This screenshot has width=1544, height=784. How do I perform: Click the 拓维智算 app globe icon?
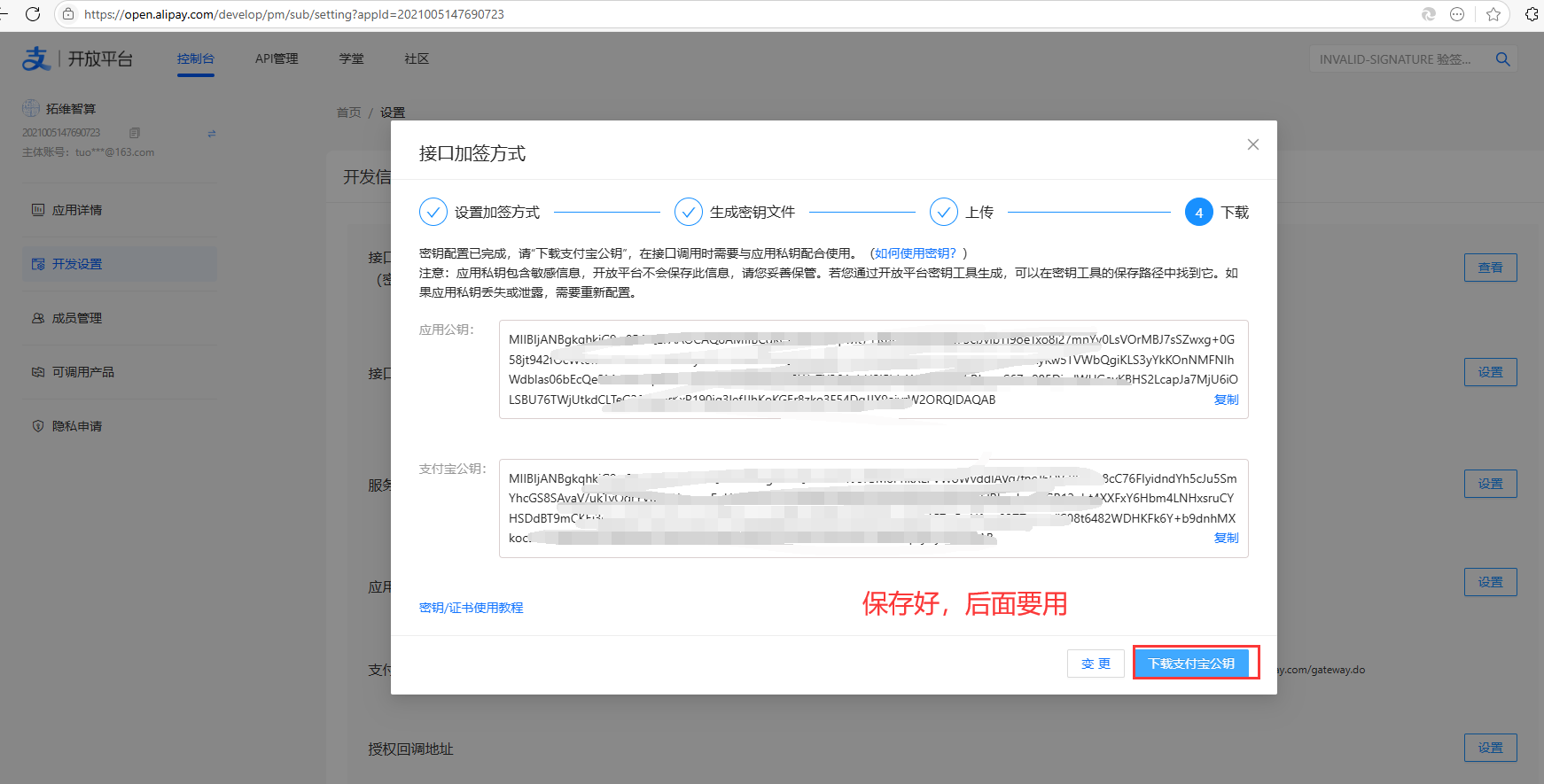[31, 108]
